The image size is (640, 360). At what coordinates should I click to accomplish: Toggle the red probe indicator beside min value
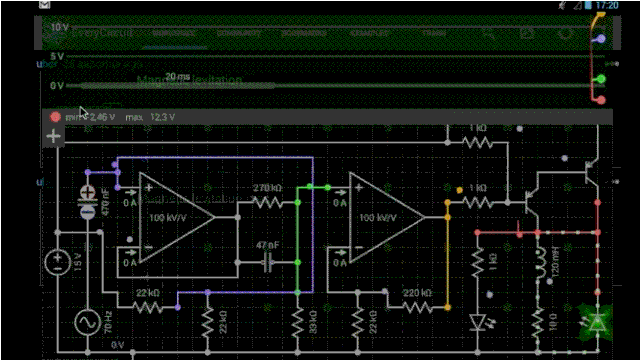[55, 117]
